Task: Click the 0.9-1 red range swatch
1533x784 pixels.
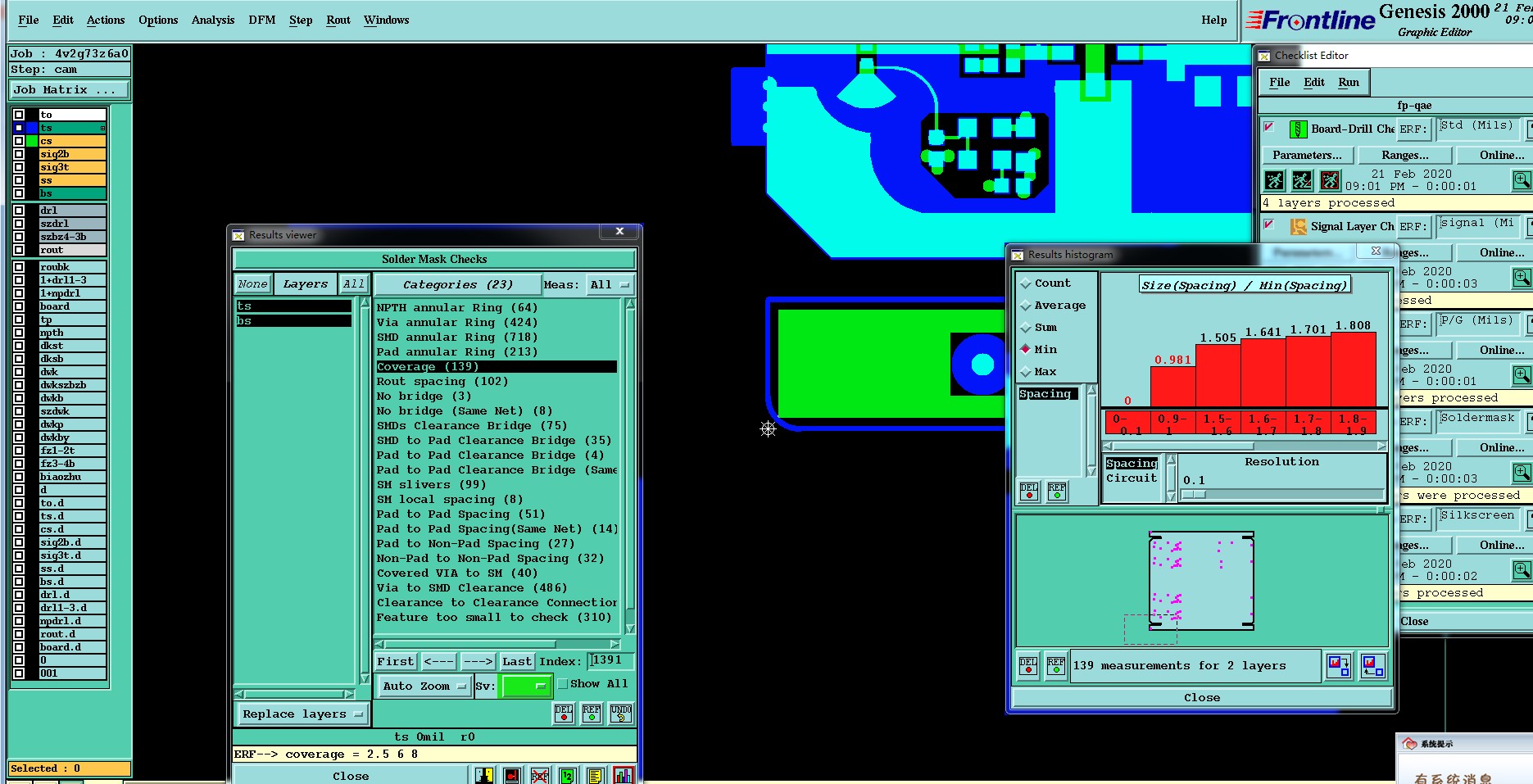Action: point(1172,423)
